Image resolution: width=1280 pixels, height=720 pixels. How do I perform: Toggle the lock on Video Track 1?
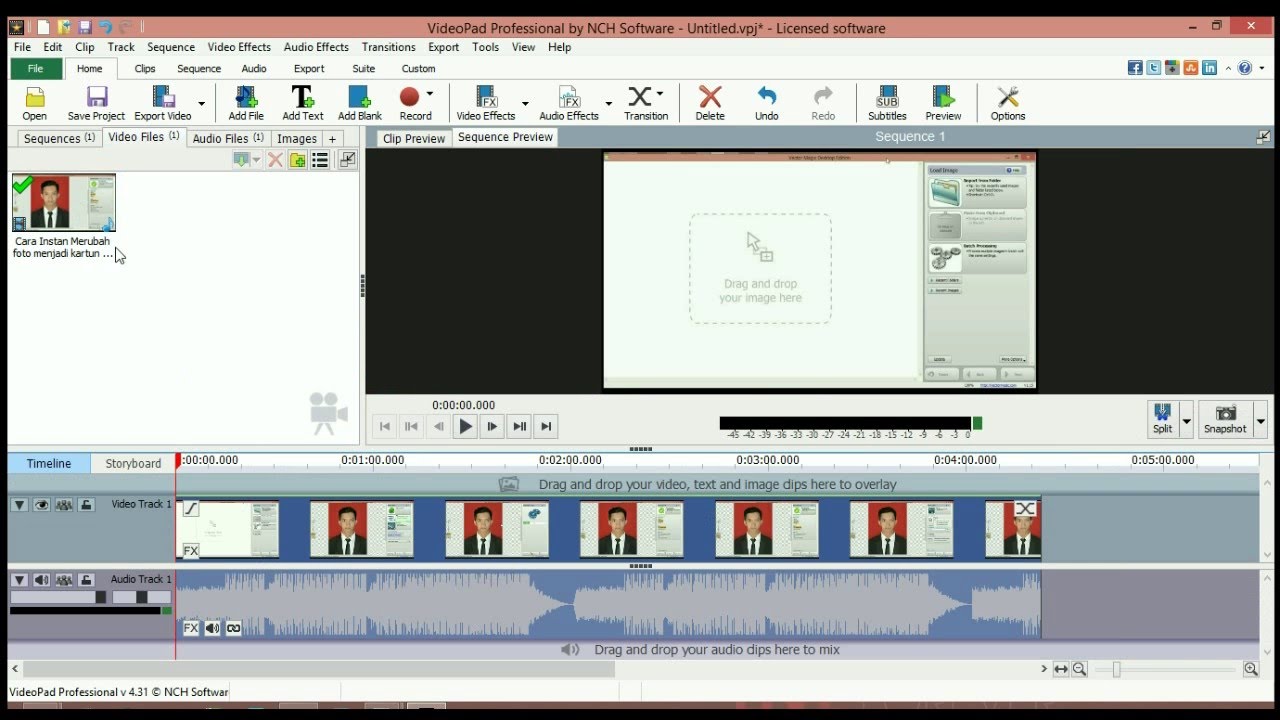(87, 505)
